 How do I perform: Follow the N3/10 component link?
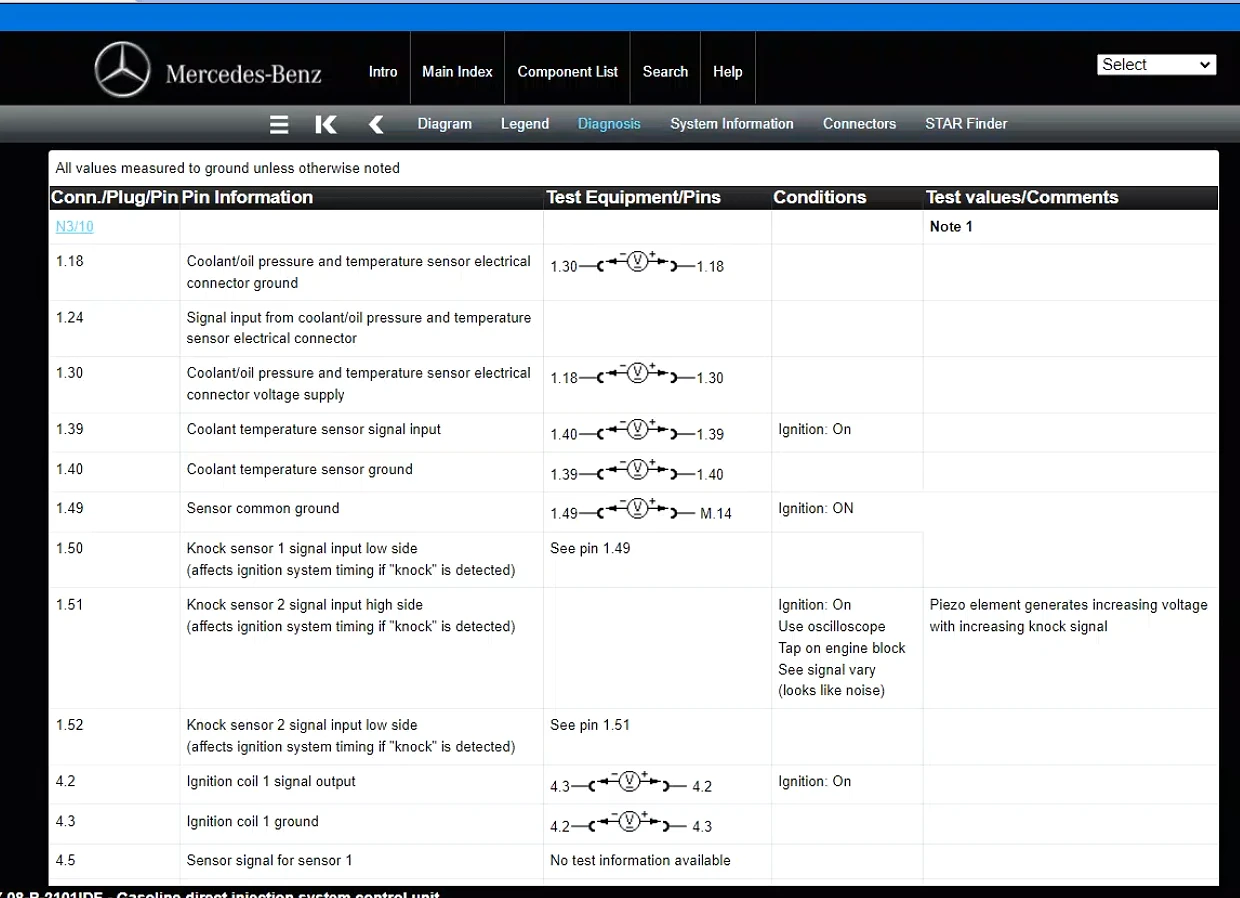(75, 227)
